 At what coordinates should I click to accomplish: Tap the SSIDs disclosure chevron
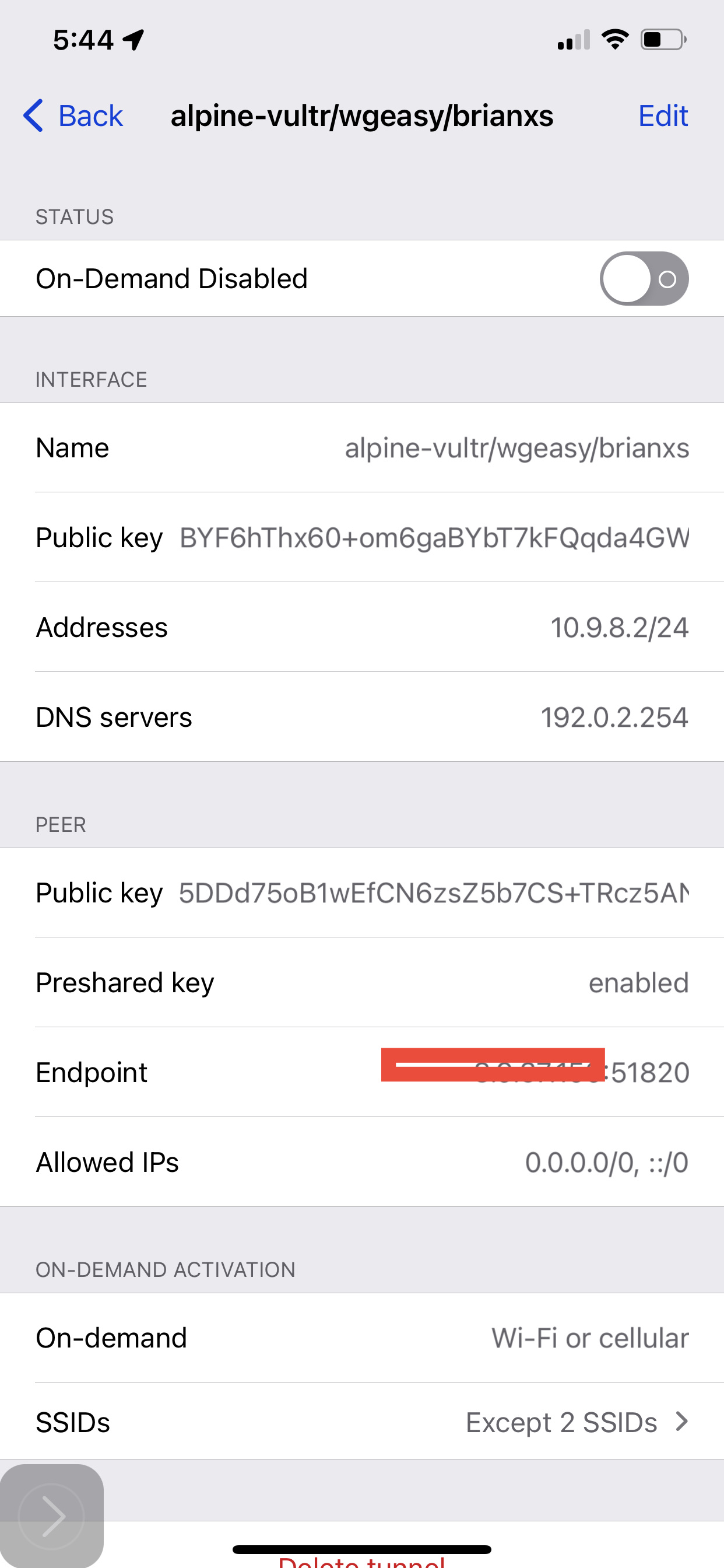click(x=681, y=1423)
